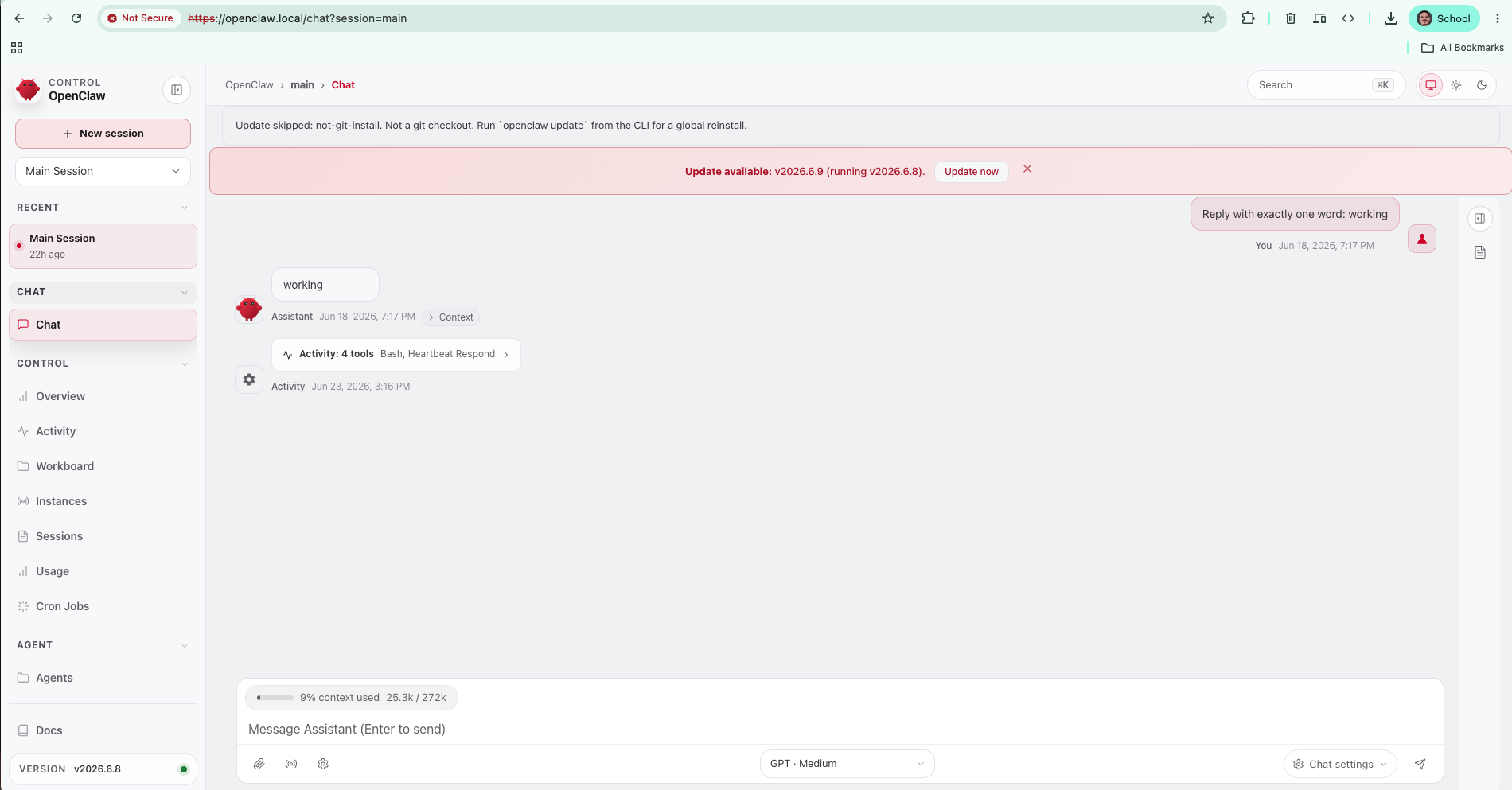Reload the page in the browser

[76, 18]
